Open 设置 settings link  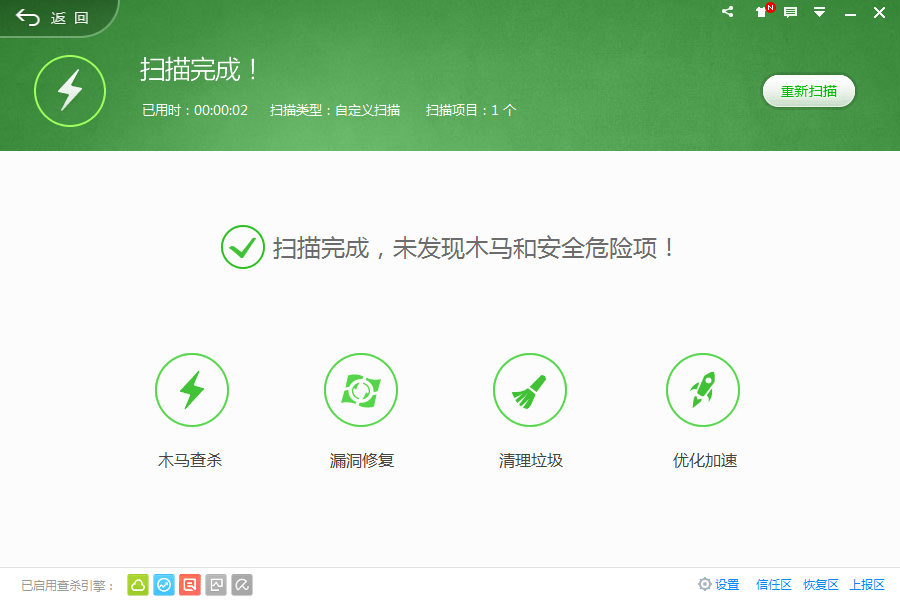(719, 584)
